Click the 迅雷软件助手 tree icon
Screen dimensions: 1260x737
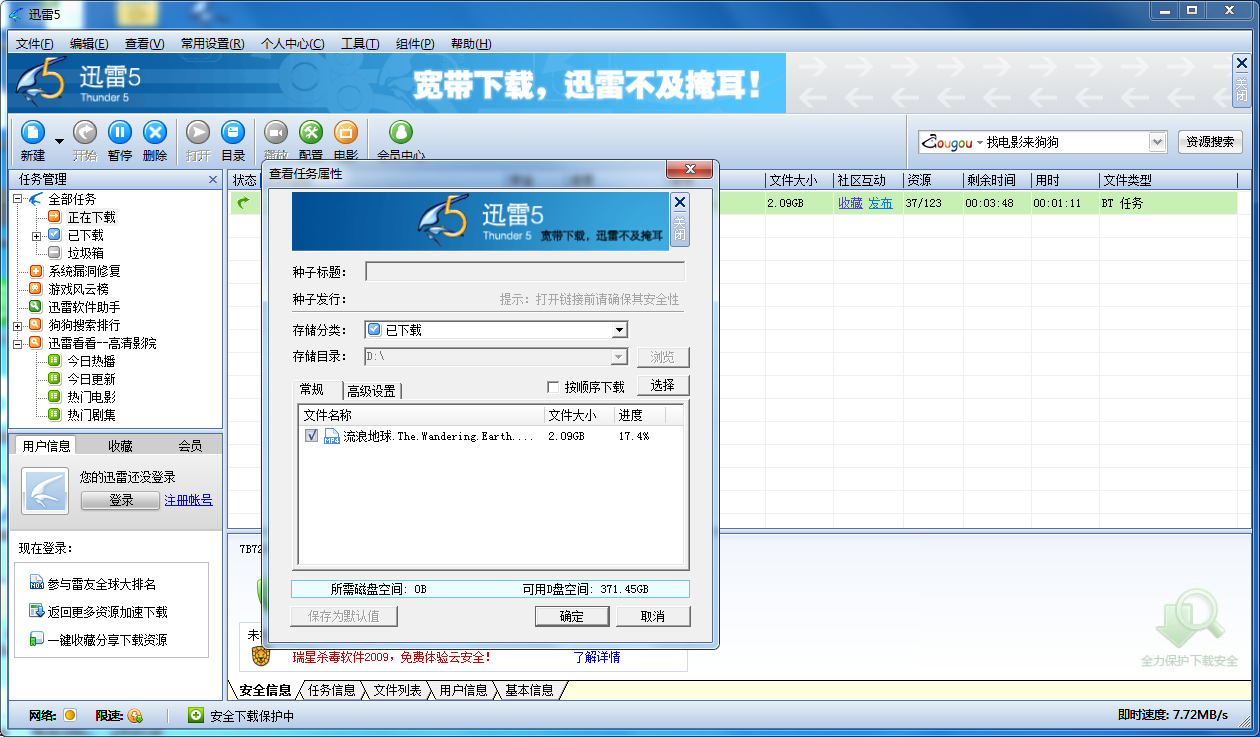tap(36, 307)
